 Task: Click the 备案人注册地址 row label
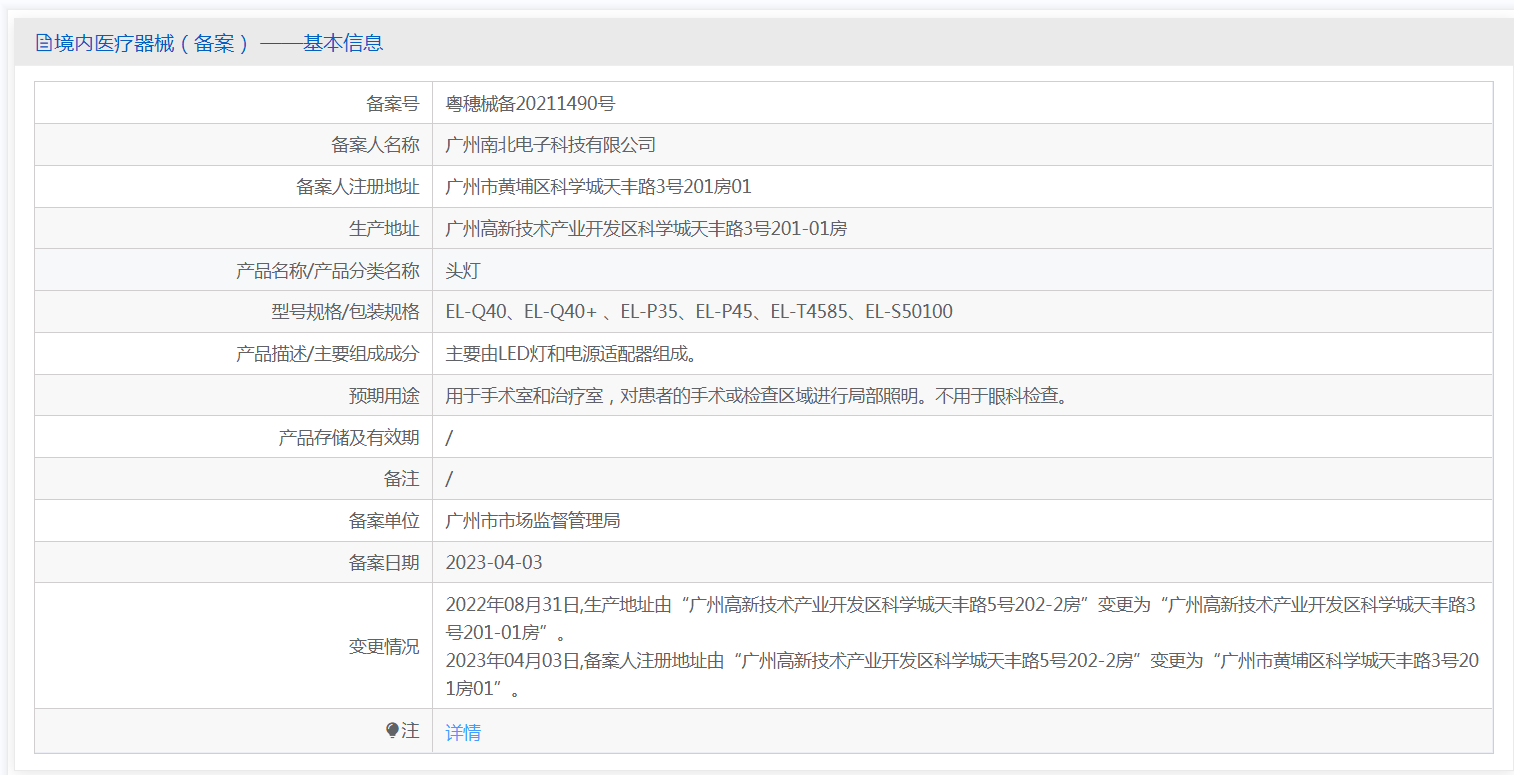pyautogui.click(x=358, y=187)
